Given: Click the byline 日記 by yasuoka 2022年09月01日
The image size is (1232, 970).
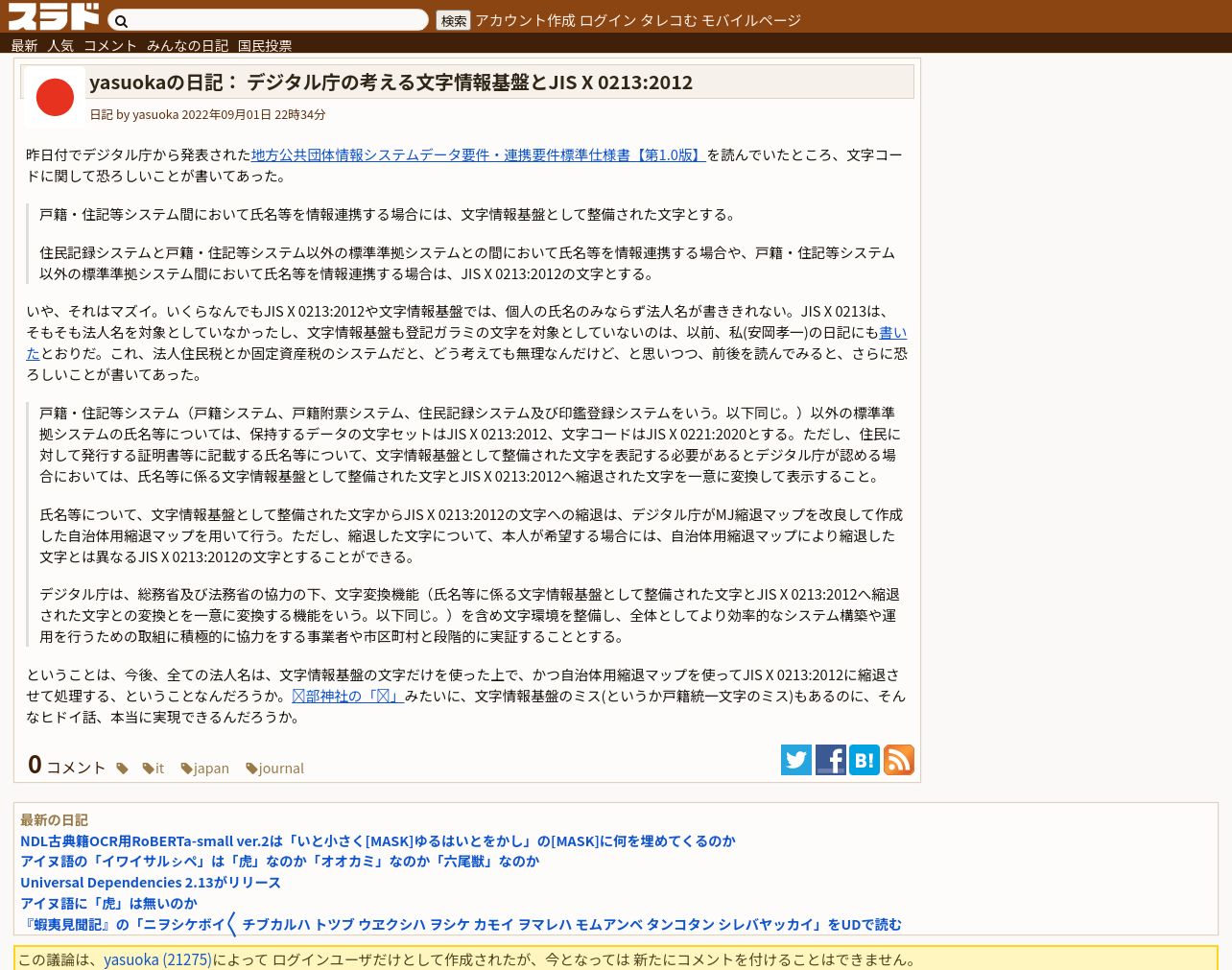Looking at the screenshot, I should tap(207, 114).
